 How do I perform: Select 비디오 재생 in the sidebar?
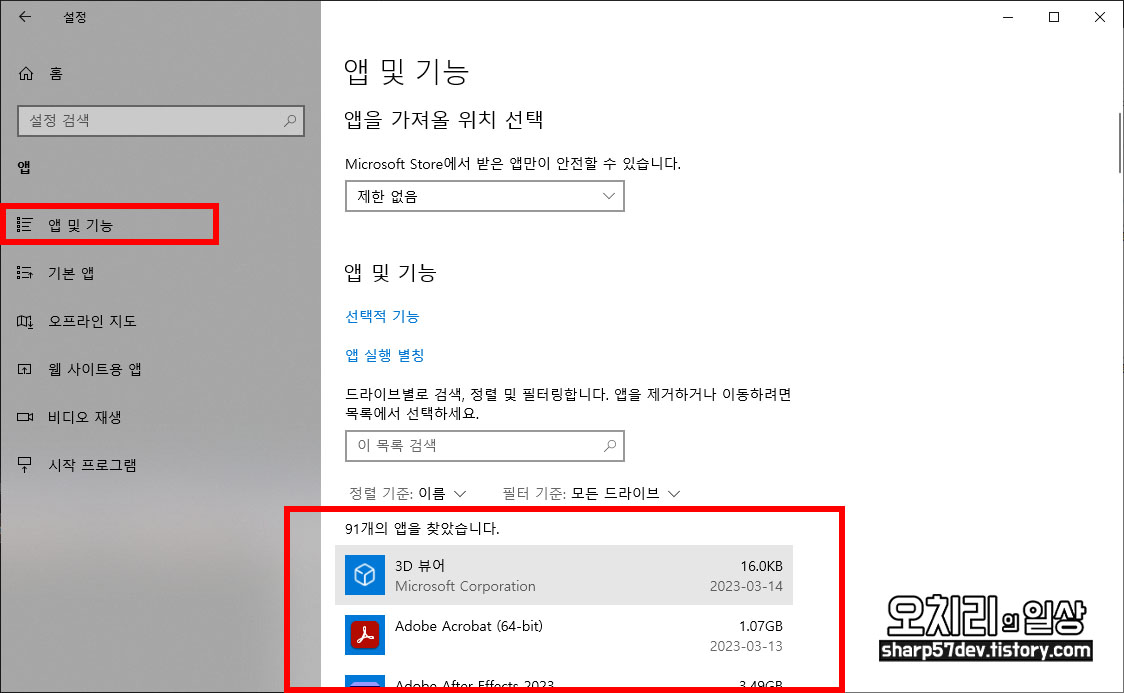point(85,417)
